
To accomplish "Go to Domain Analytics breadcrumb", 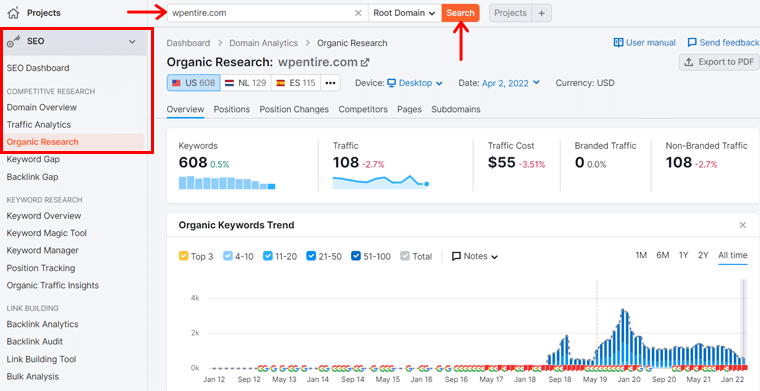I will tap(264, 43).
